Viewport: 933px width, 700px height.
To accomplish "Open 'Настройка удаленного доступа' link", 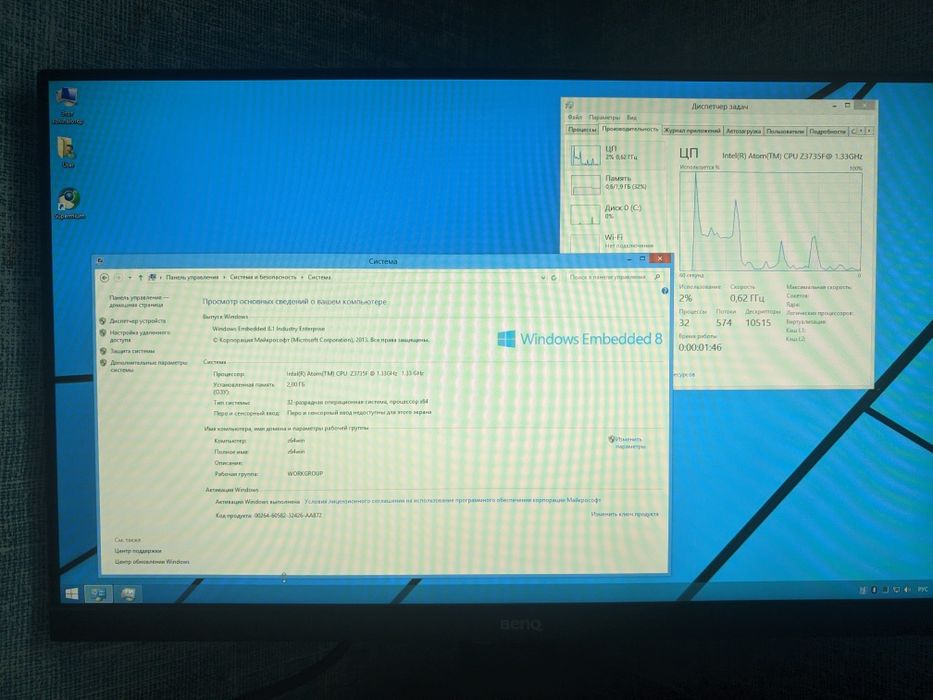I will pos(139,336).
